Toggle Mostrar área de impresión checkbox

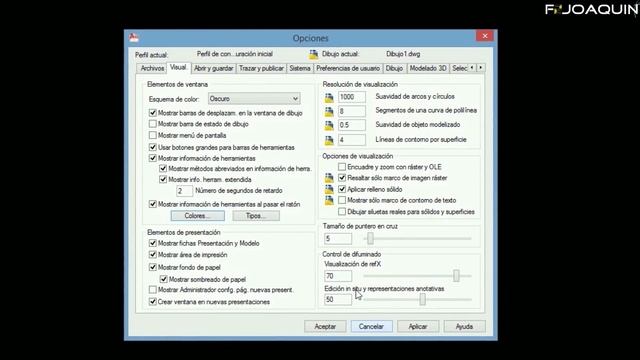point(153,255)
